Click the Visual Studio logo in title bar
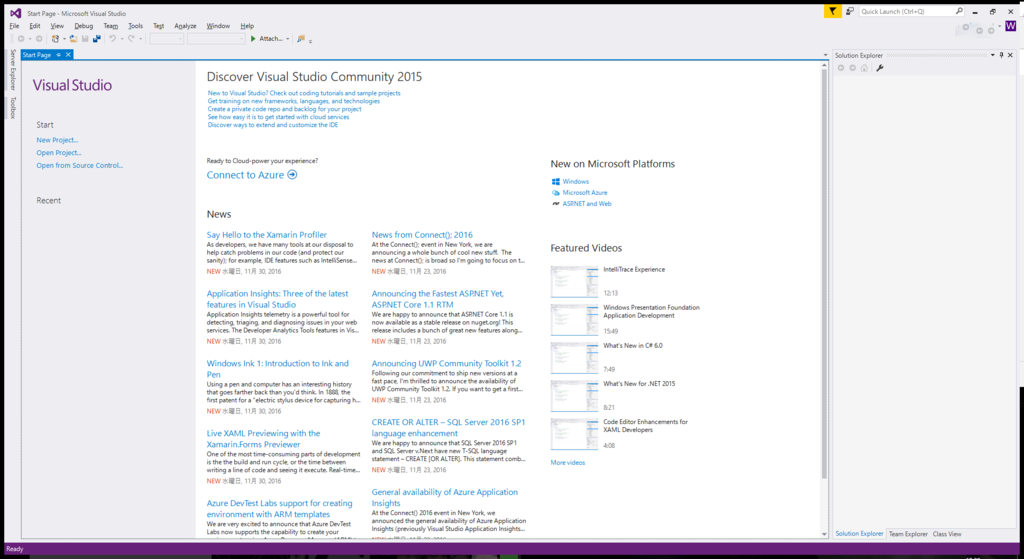The height and width of the screenshot is (559, 1024). (16, 13)
